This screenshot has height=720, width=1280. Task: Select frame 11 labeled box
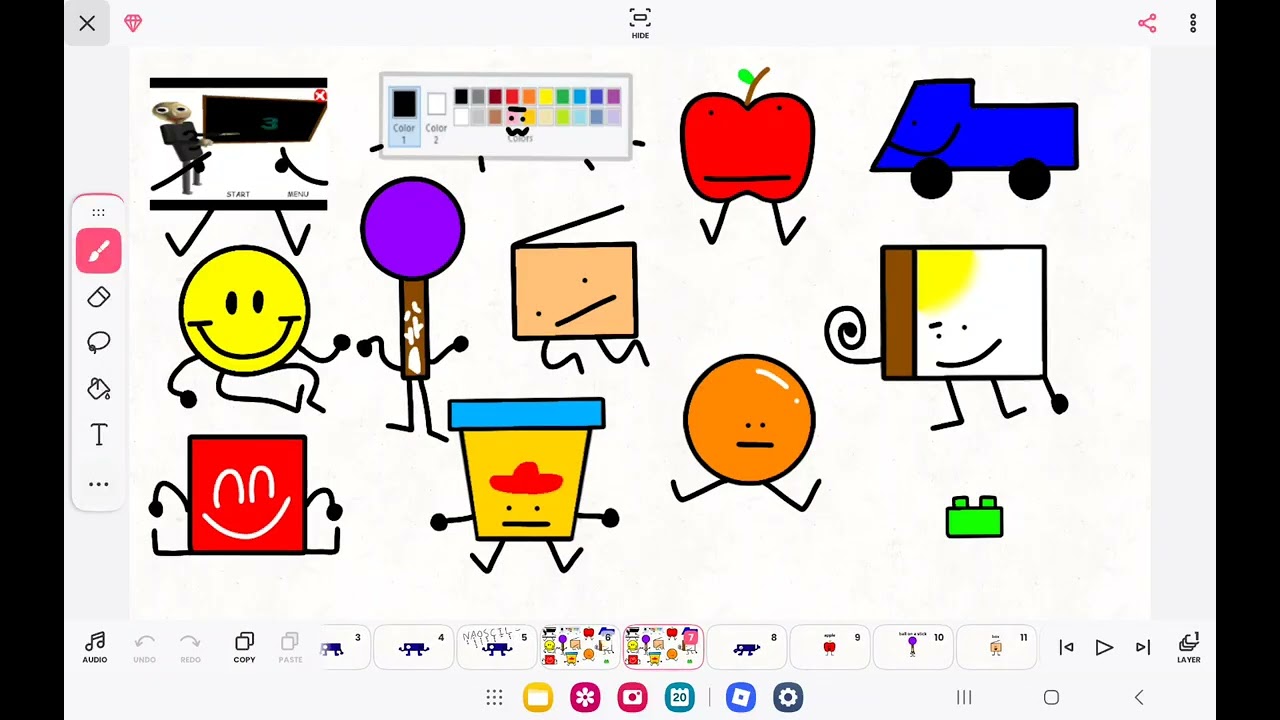(995, 647)
